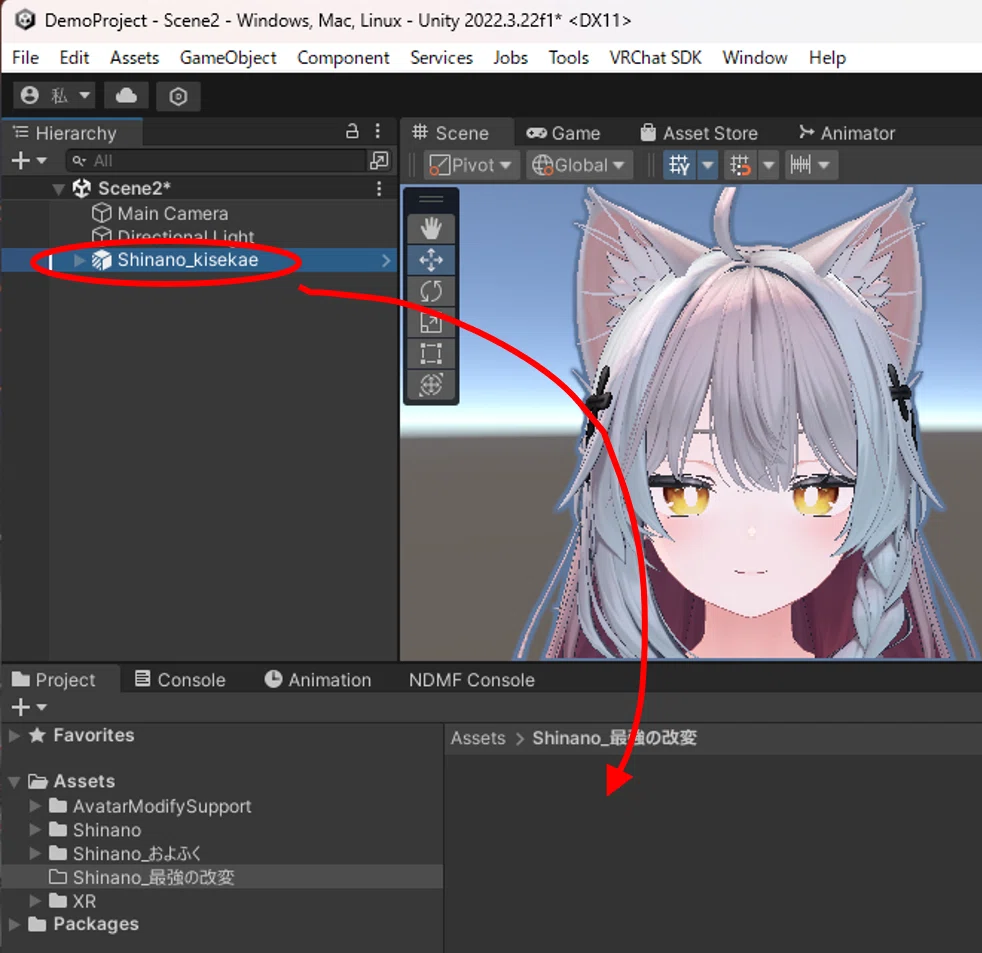Open the Component menu
The height and width of the screenshot is (953, 982).
[x=343, y=58]
